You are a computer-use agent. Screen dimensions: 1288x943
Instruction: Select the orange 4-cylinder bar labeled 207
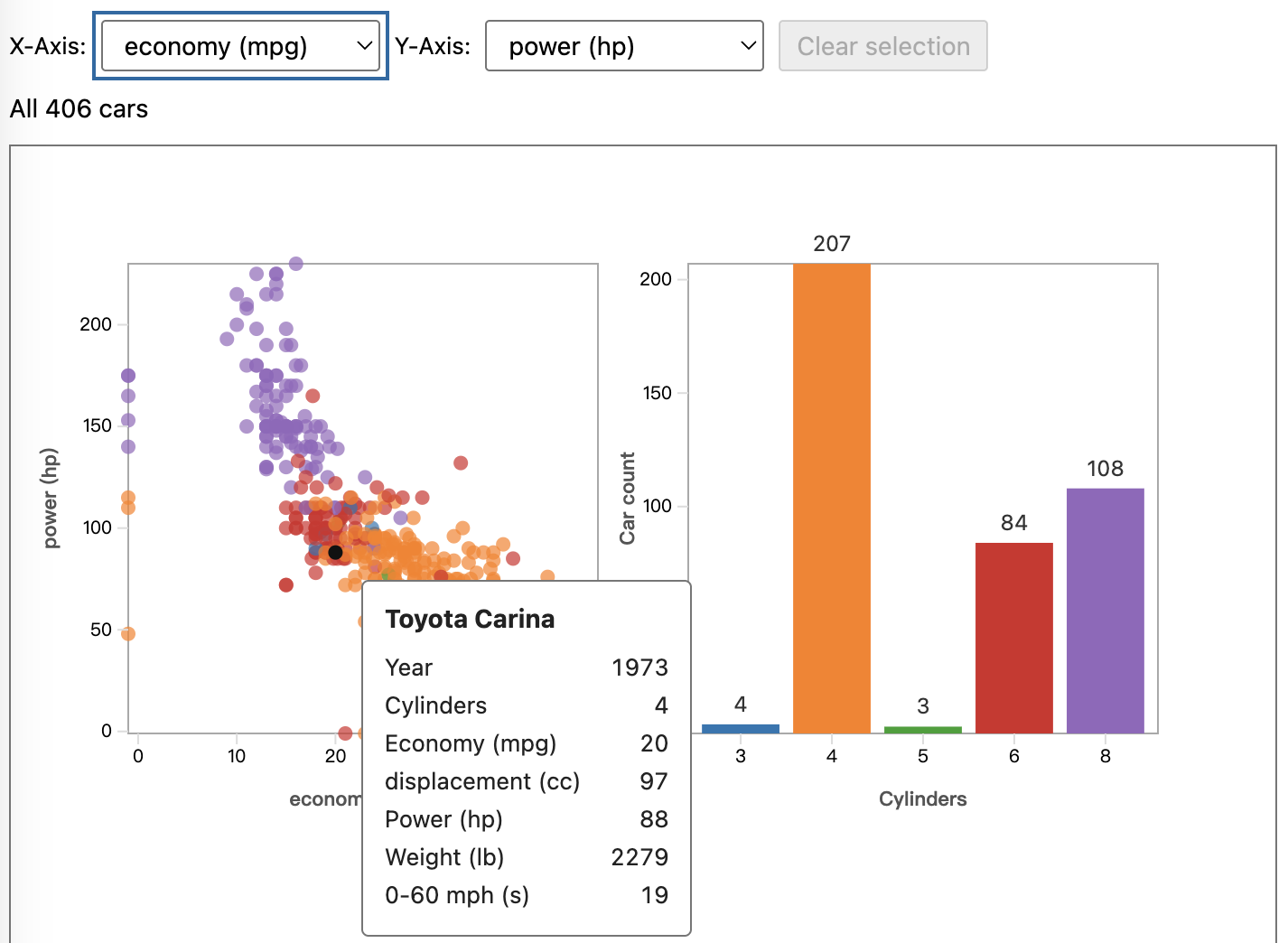pos(832,498)
